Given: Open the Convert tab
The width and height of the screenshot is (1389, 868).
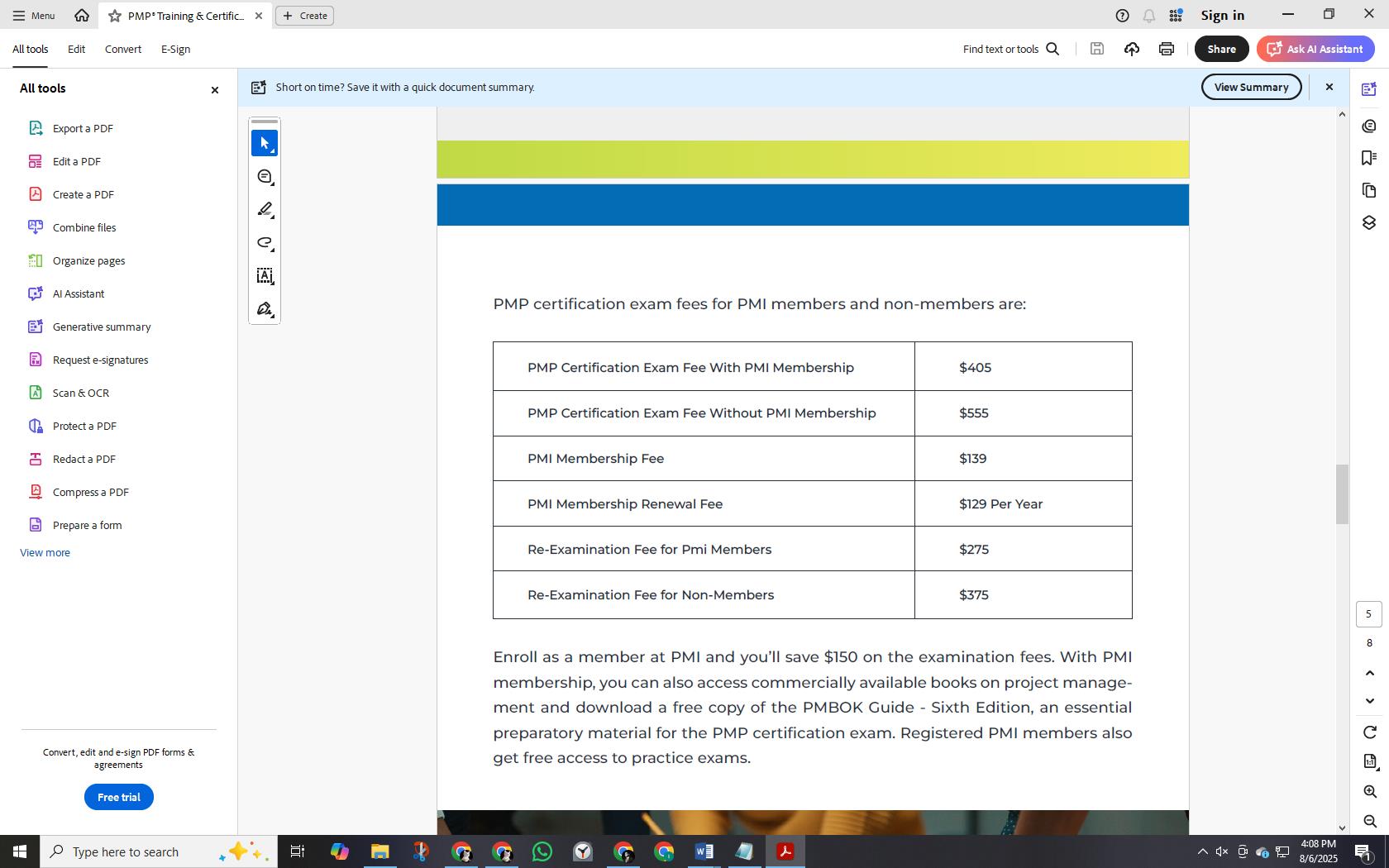Looking at the screenshot, I should click(x=123, y=50).
